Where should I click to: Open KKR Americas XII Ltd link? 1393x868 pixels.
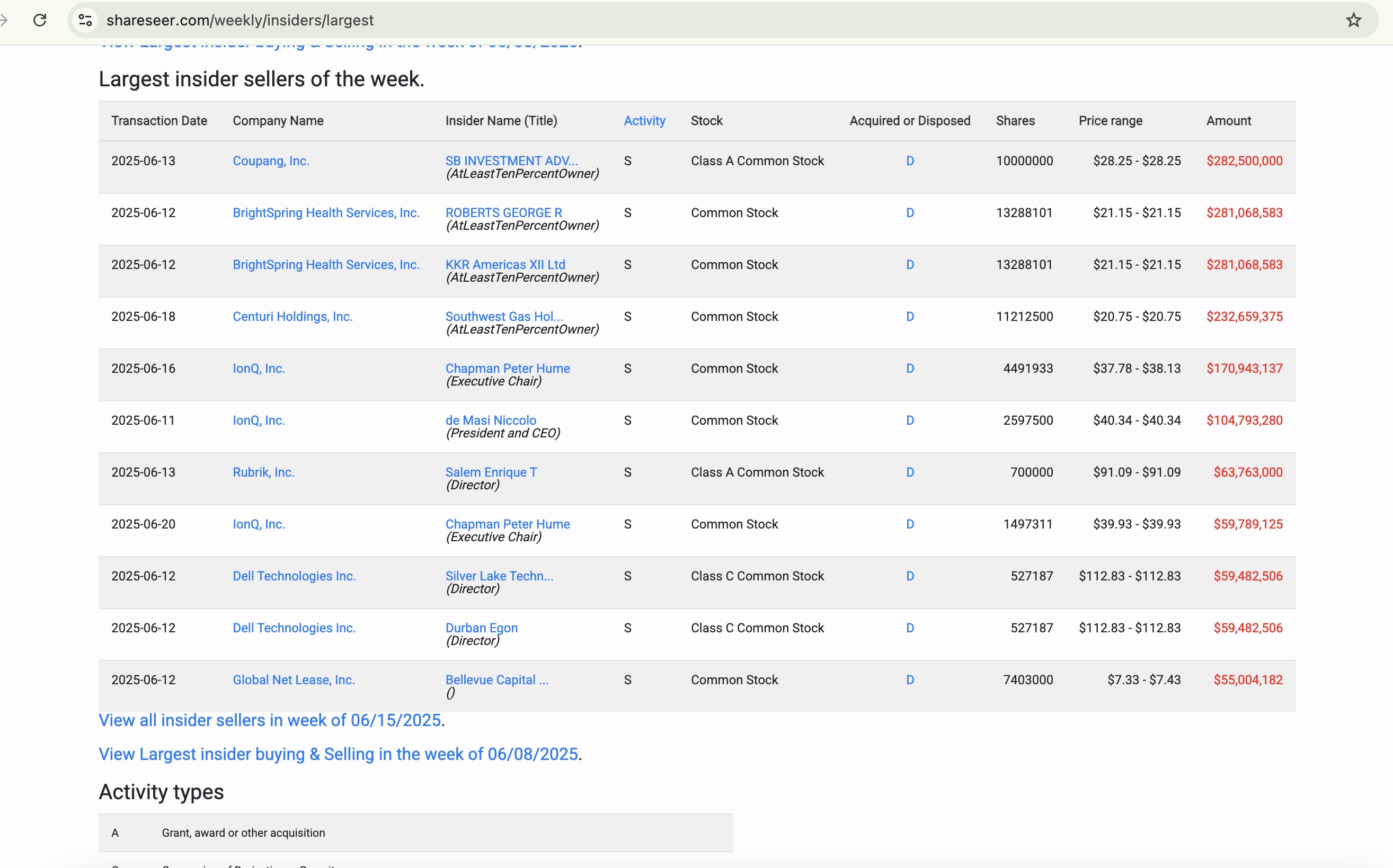505,265
